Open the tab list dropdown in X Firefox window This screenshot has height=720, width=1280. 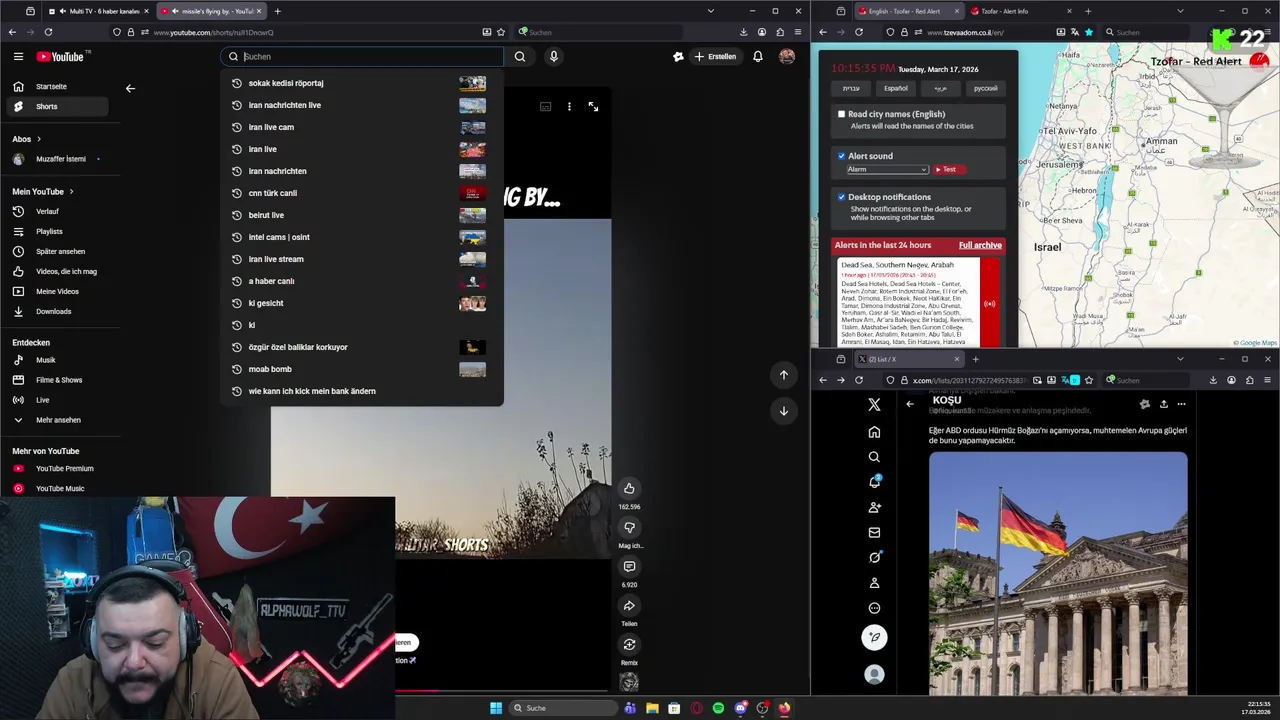(1180, 359)
